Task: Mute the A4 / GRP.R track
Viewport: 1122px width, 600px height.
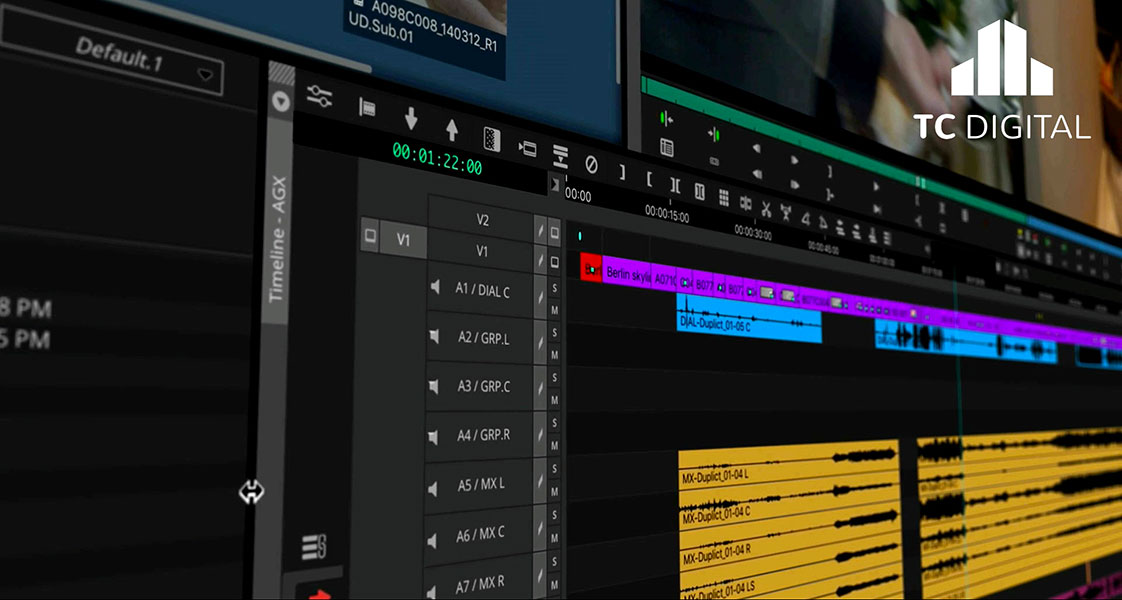Action: tap(555, 446)
